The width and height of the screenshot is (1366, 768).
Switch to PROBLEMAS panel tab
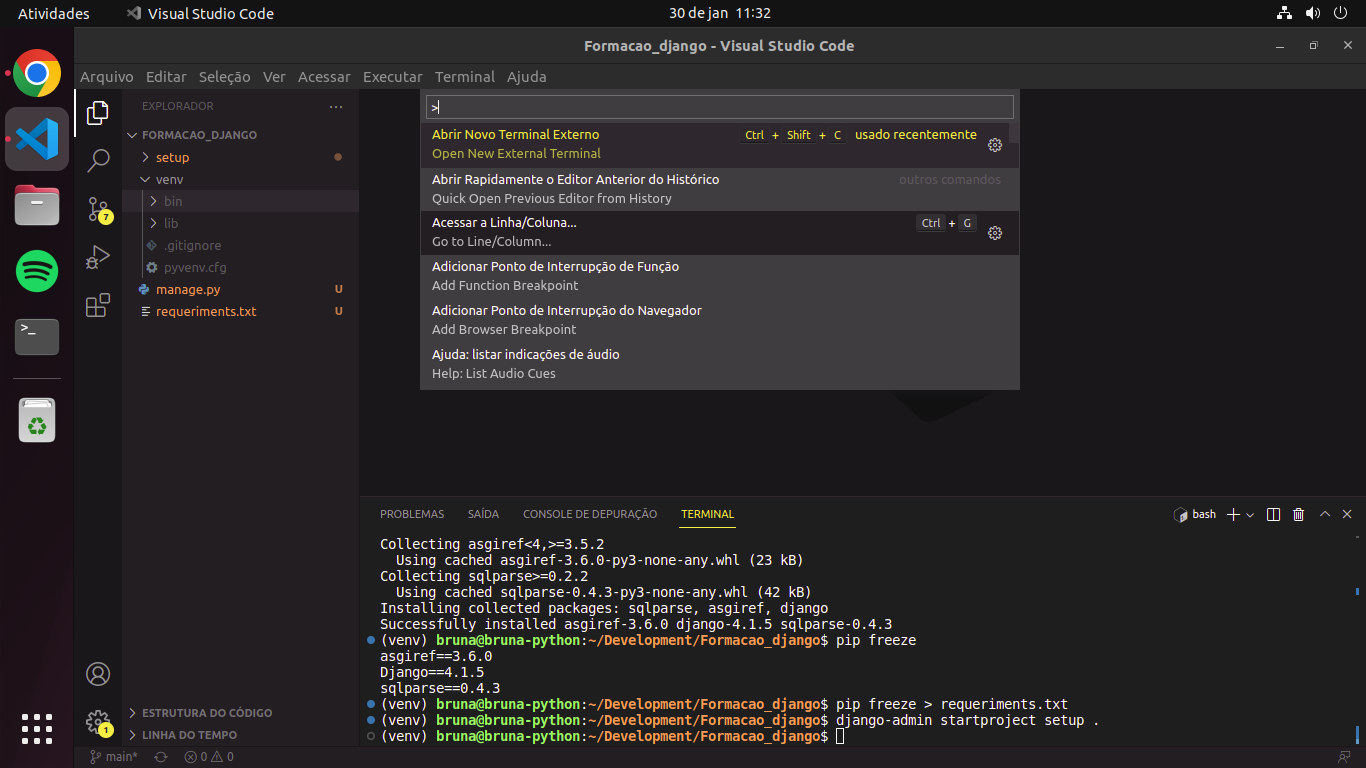(x=412, y=514)
